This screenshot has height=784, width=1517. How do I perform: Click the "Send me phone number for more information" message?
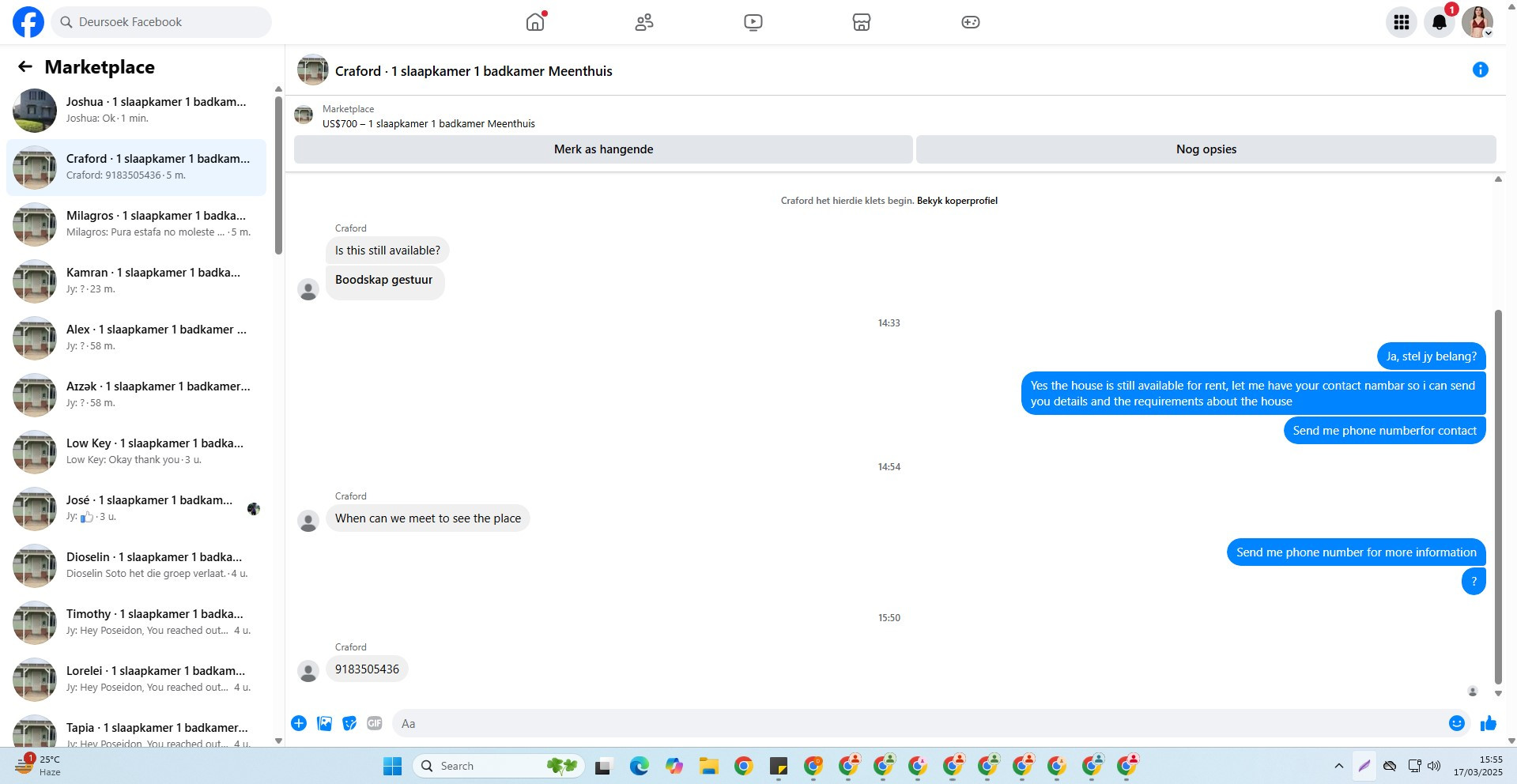[1357, 552]
